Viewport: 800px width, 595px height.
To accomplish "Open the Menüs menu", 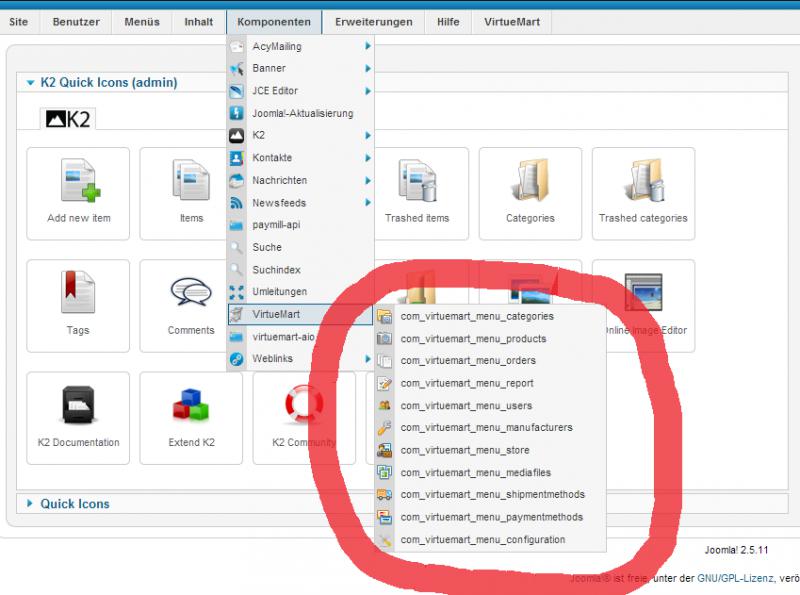I will click(x=142, y=22).
